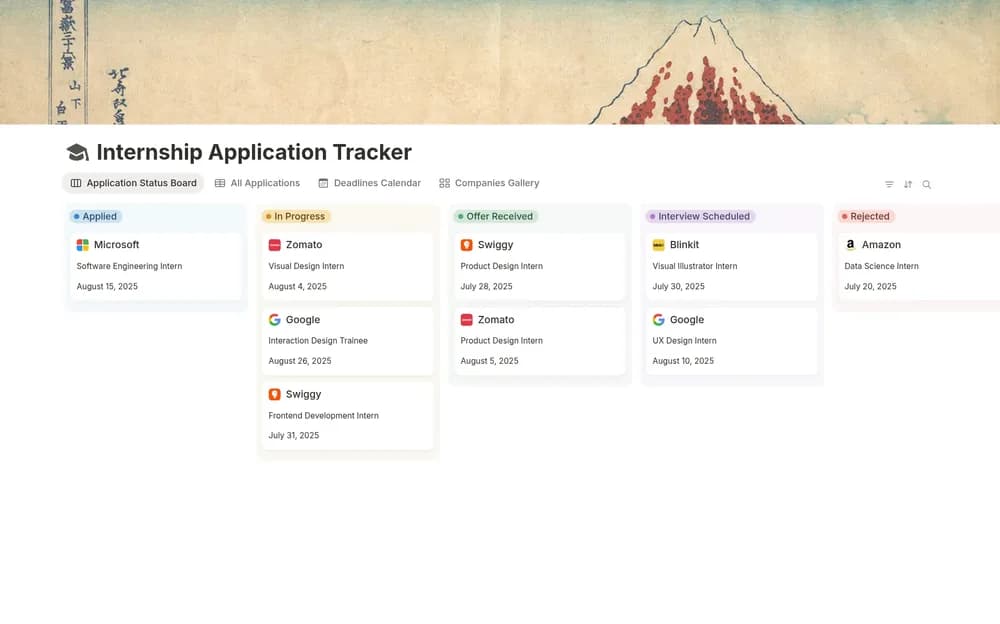
Task: Click the calendar icon beside Deadlines Calendar
Action: point(323,183)
